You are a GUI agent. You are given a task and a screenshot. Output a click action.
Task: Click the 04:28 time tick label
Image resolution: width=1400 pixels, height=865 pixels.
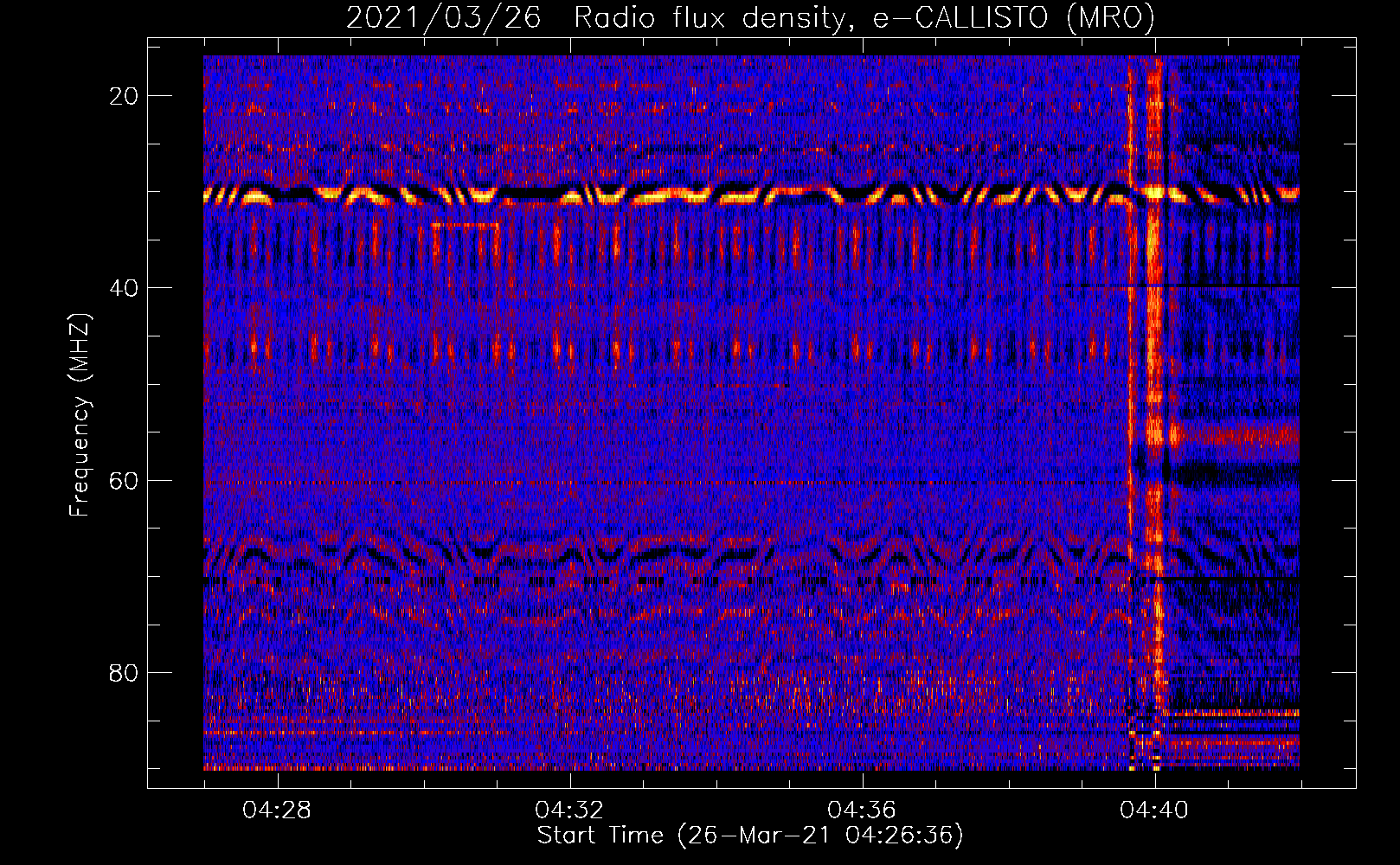pyautogui.click(x=277, y=811)
